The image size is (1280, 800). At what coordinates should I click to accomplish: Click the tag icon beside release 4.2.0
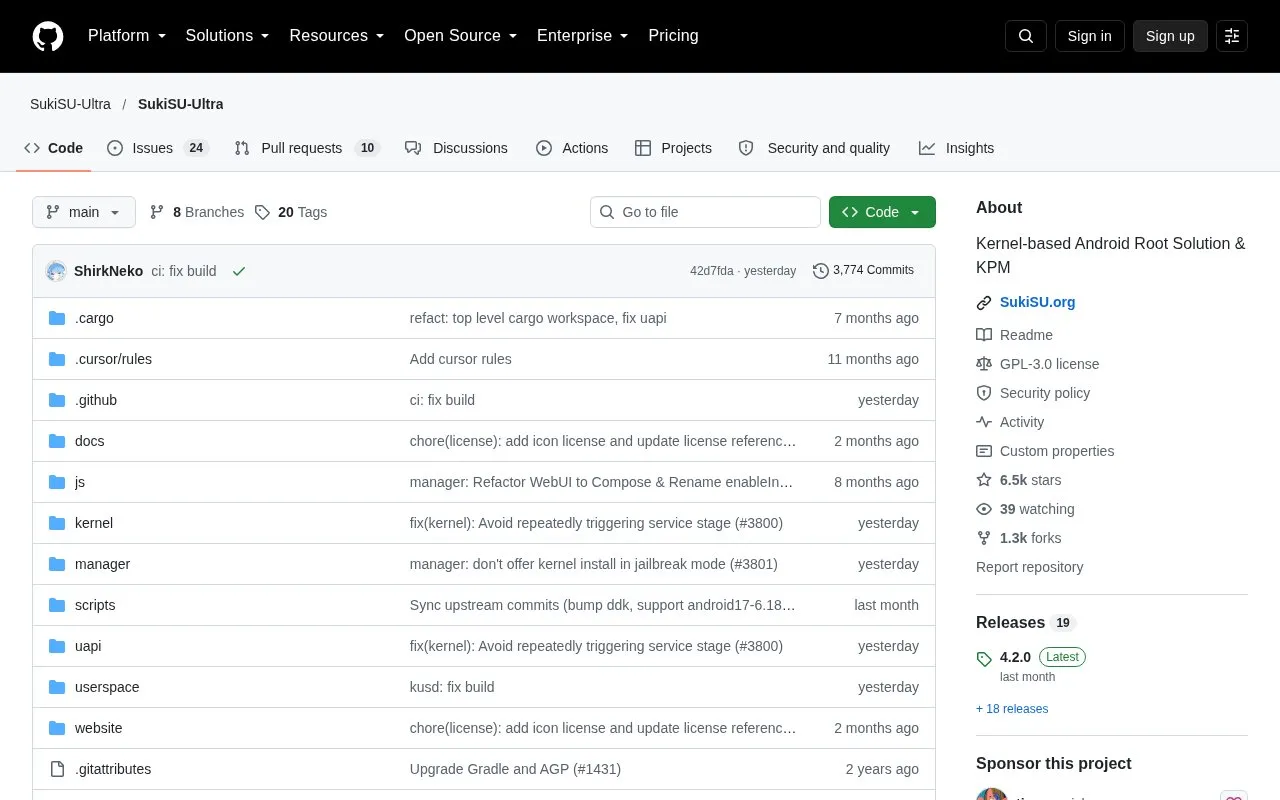coord(984,659)
